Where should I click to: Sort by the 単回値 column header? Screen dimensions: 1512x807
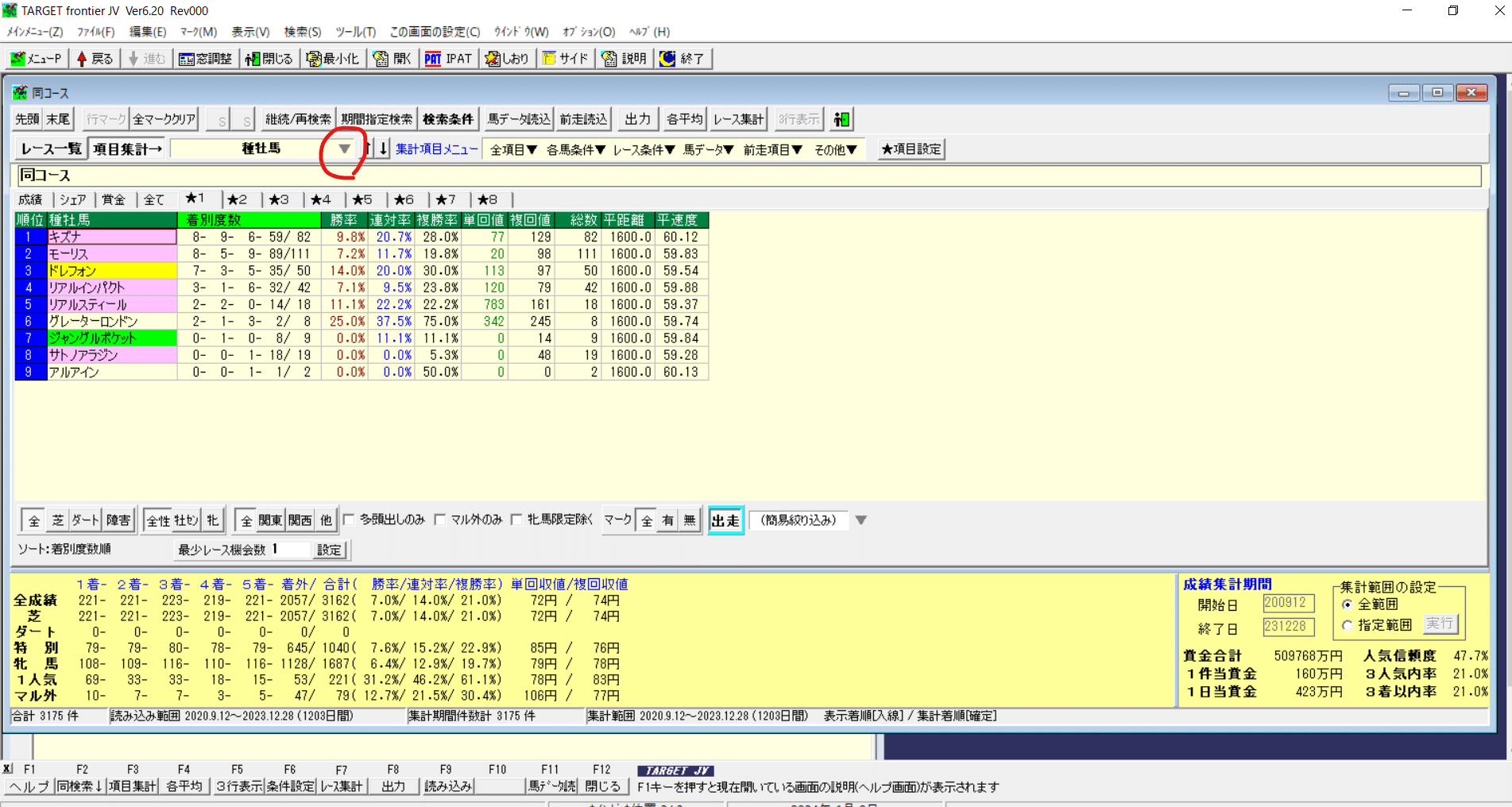coord(484,220)
